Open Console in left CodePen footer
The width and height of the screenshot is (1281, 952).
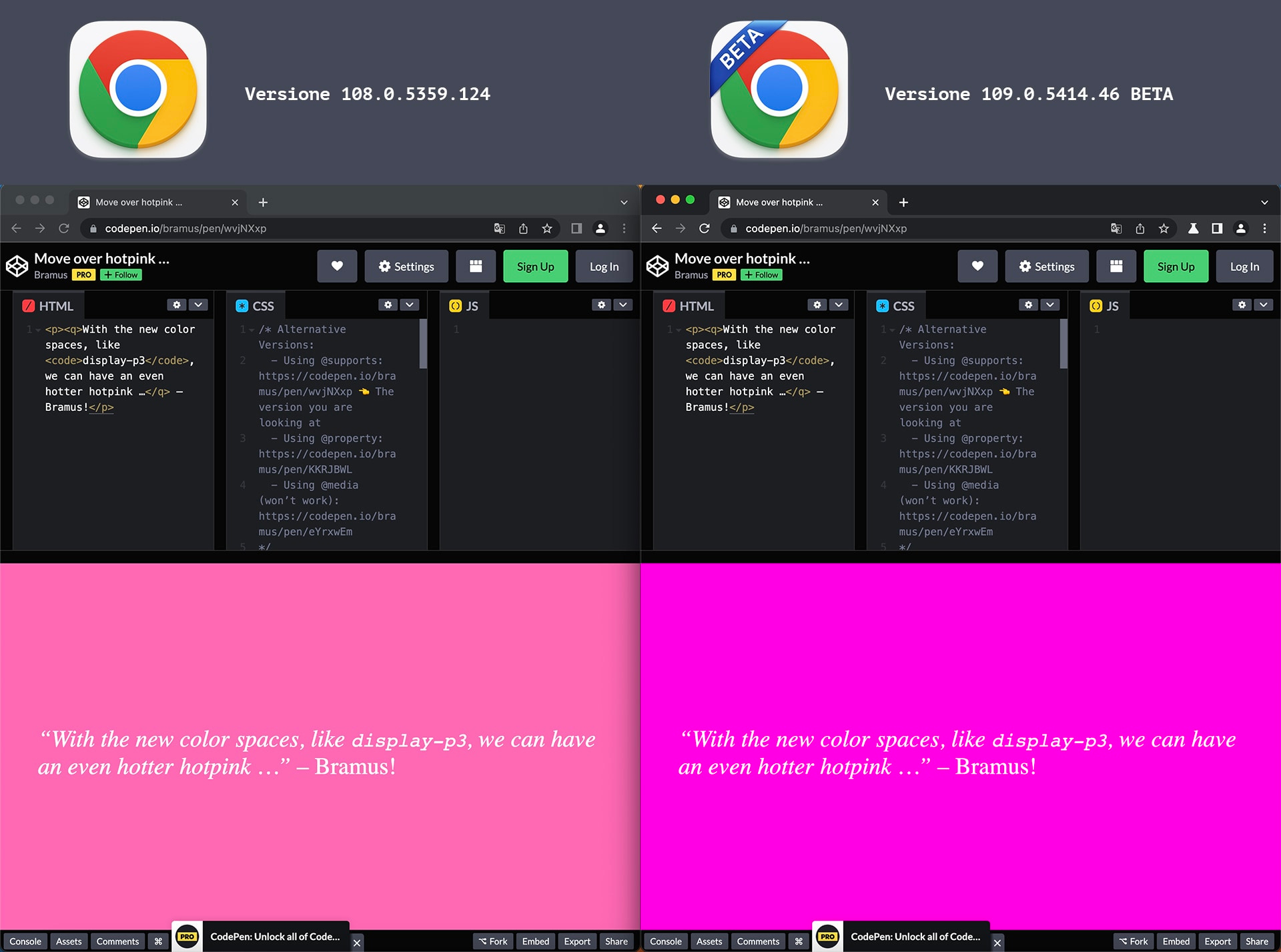coord(25,941)
